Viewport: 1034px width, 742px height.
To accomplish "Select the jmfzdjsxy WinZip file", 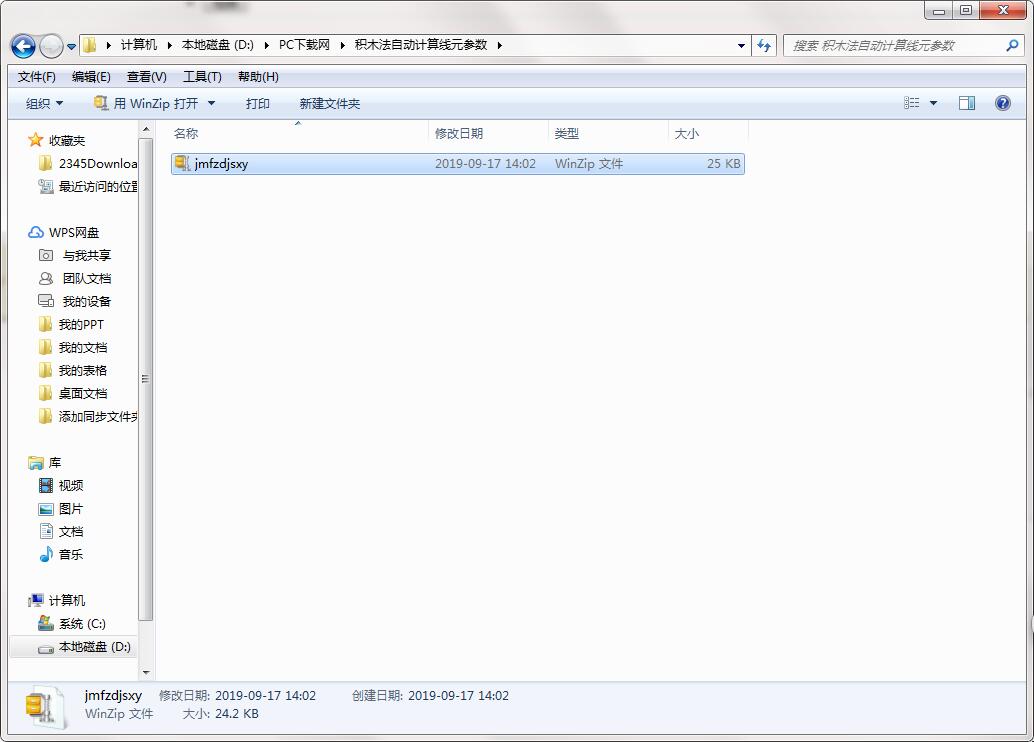I will pos(458,164).
